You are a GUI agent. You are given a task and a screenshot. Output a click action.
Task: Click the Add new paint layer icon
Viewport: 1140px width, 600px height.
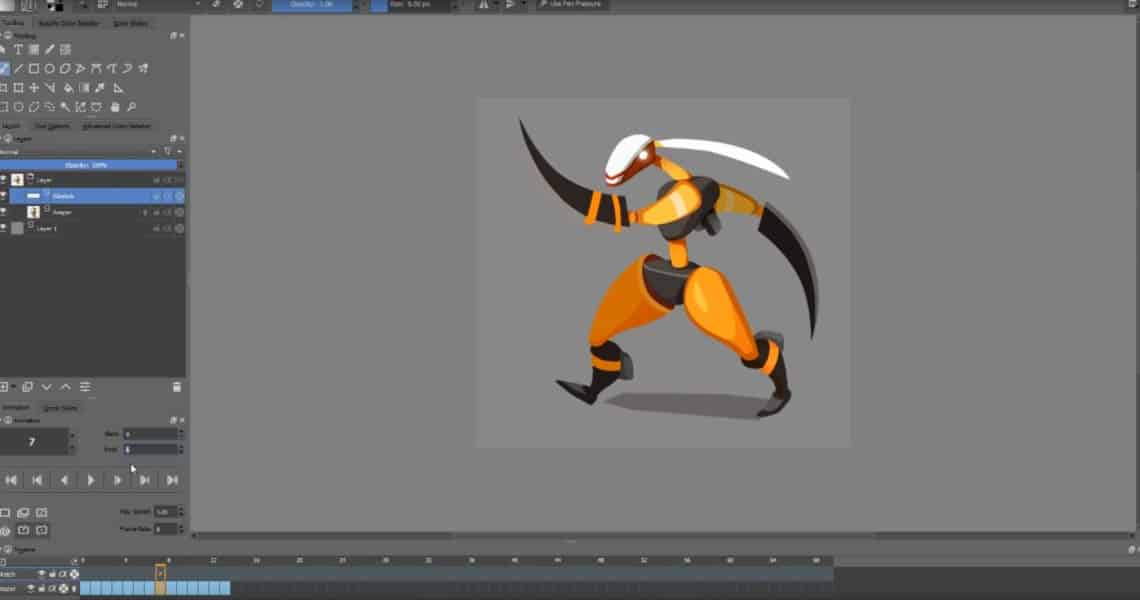coord(6,386)
